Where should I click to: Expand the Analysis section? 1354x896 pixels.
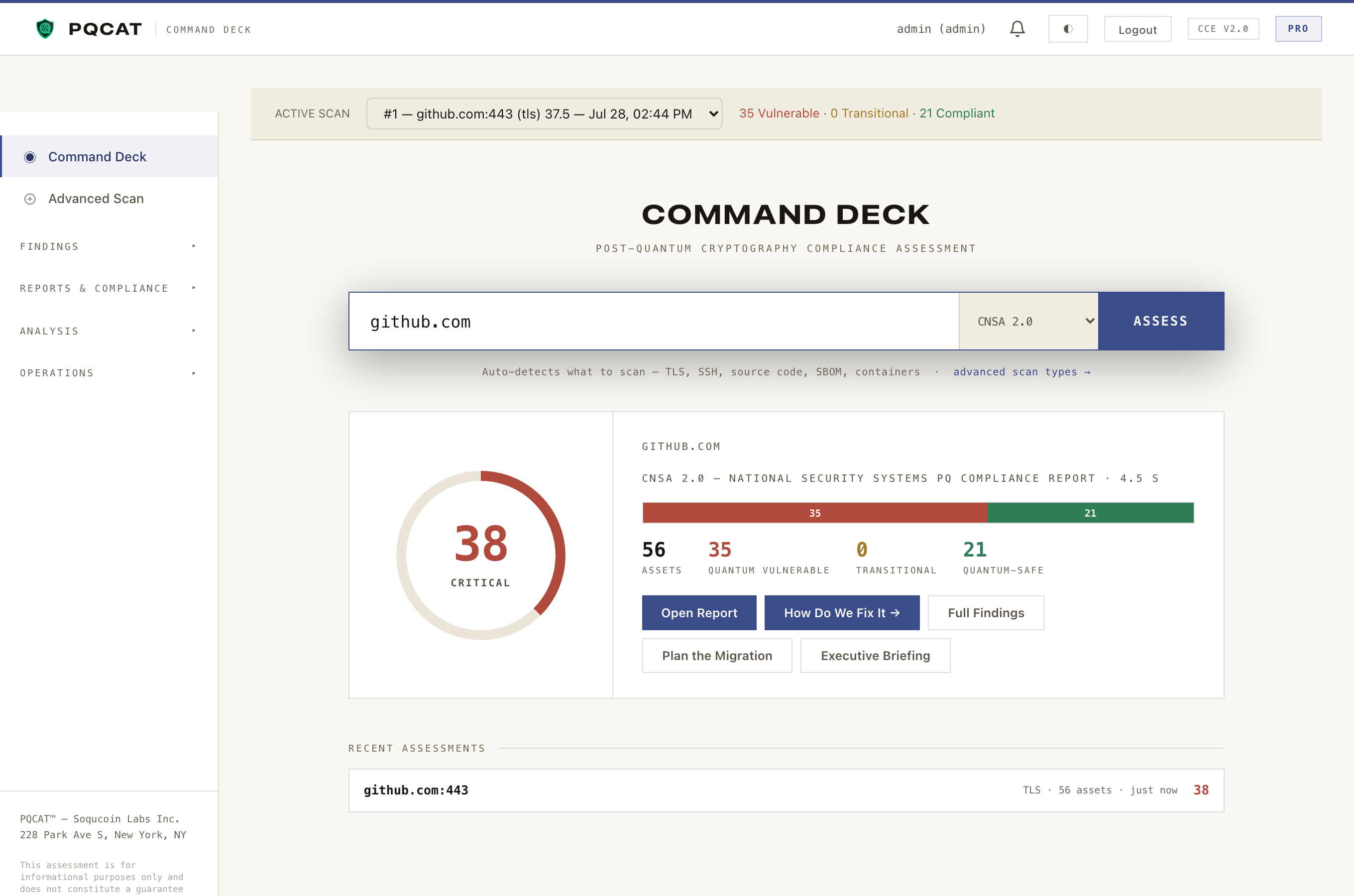[109, 331]
